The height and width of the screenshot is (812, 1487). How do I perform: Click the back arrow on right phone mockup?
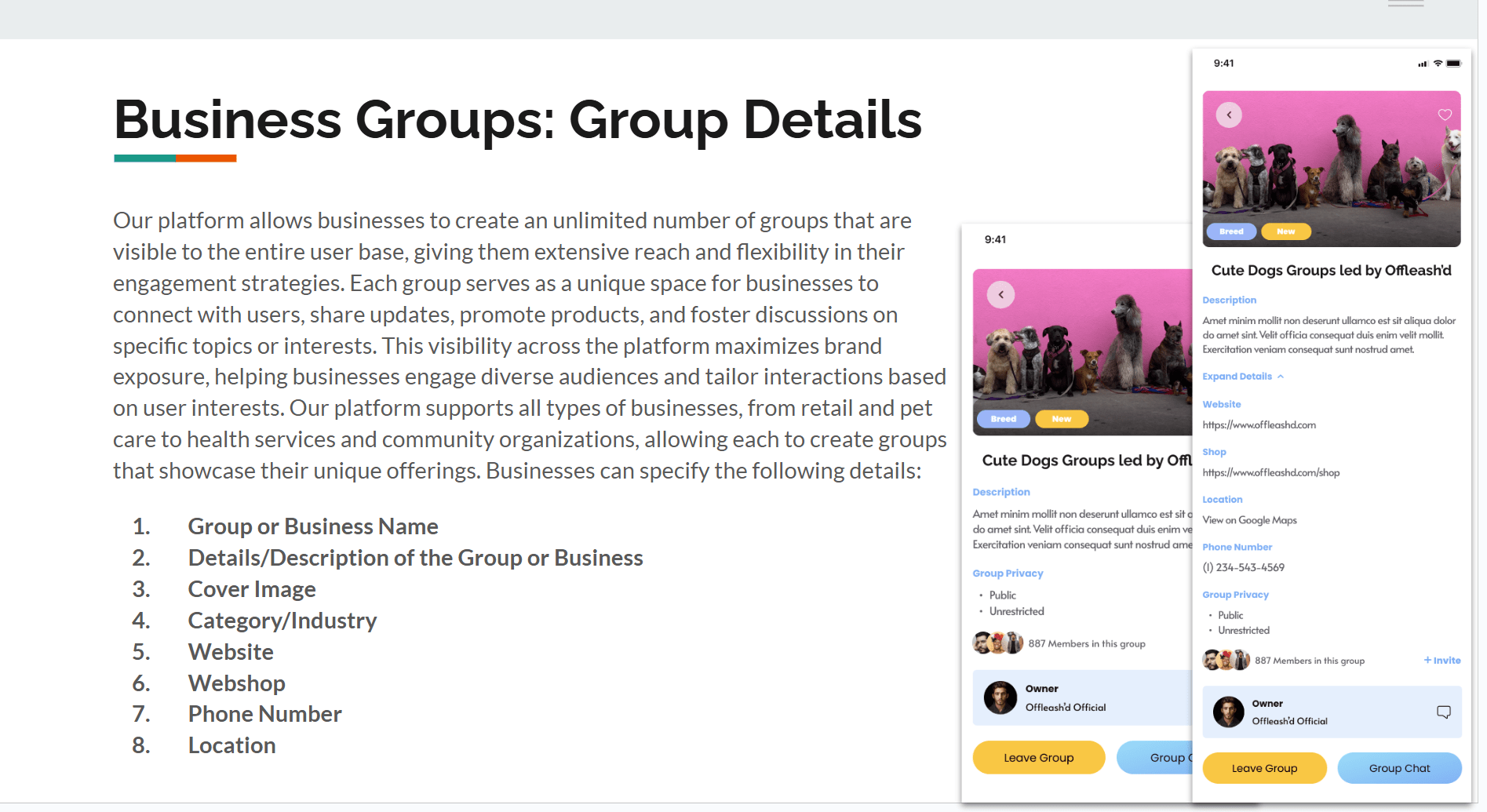coord(1230,115)
